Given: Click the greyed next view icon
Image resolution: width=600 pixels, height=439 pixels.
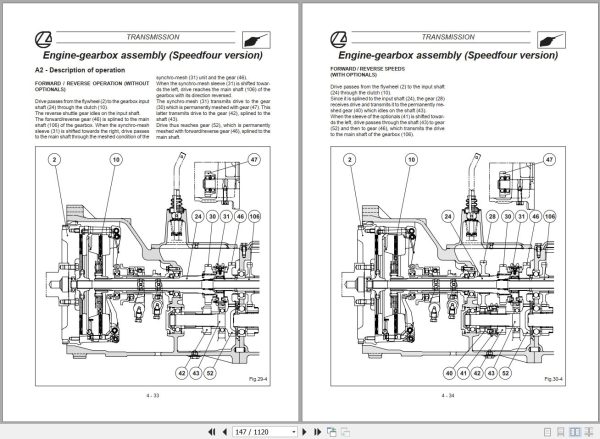Looking at the screenshot, I should coord(345,432).
